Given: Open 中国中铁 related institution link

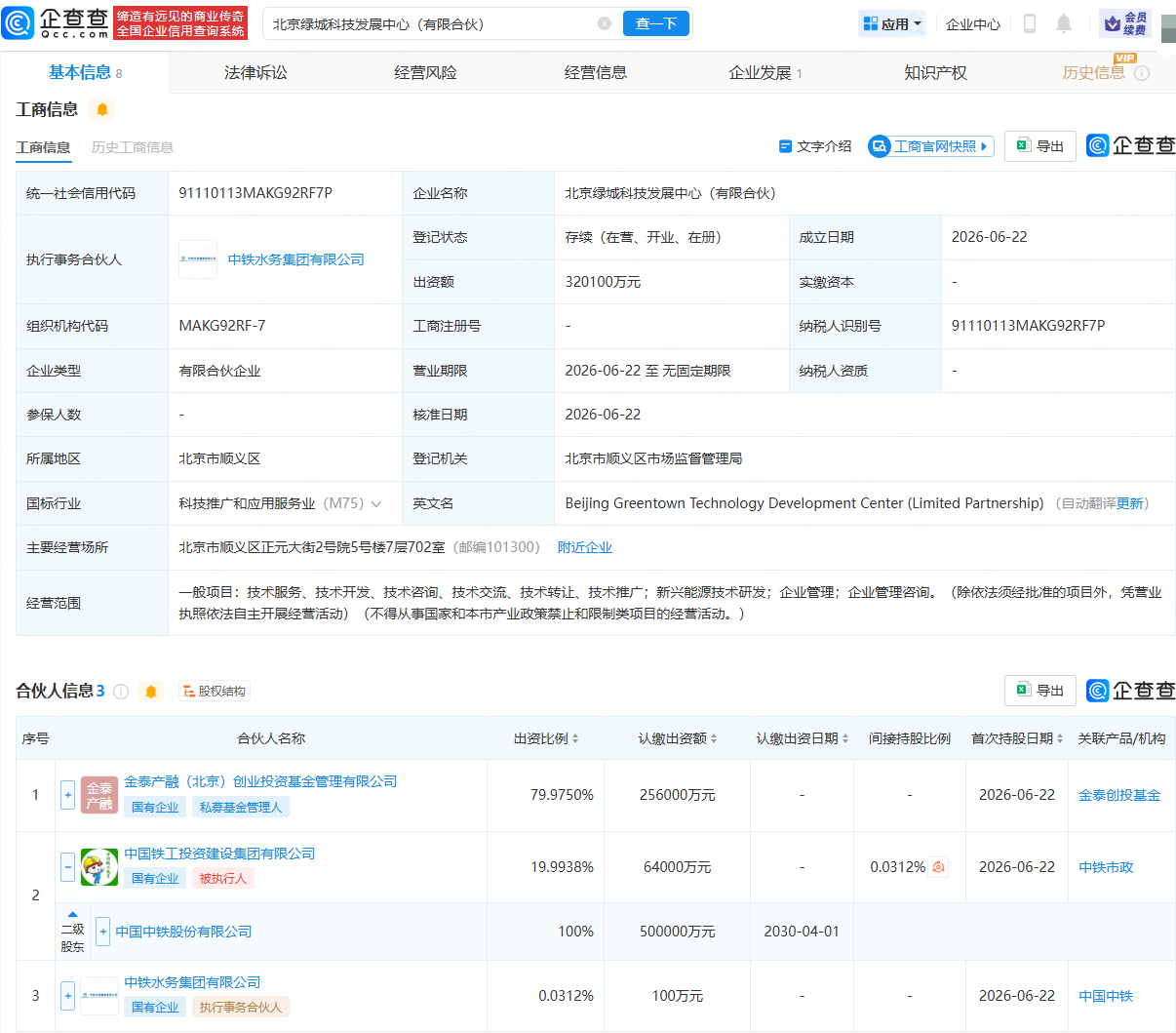Looking at the screenshot, I should click(x=1106, y=996).
